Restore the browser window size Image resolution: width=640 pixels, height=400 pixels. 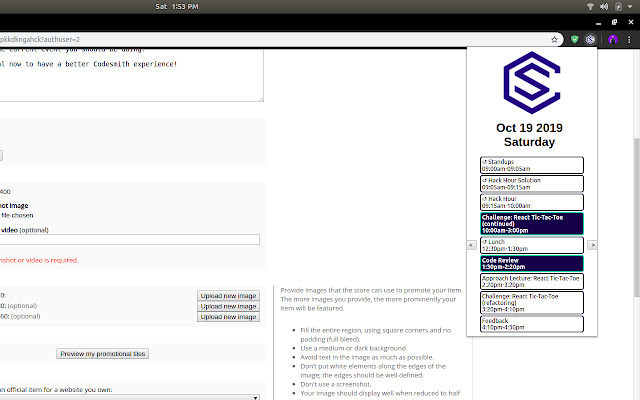point(614,22)
